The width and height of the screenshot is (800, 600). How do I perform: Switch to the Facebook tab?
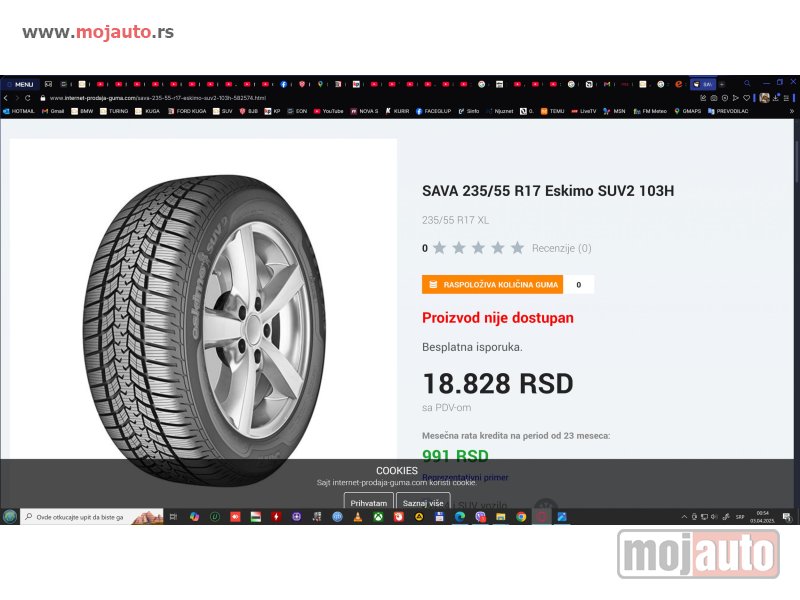(x=283, y=84)
